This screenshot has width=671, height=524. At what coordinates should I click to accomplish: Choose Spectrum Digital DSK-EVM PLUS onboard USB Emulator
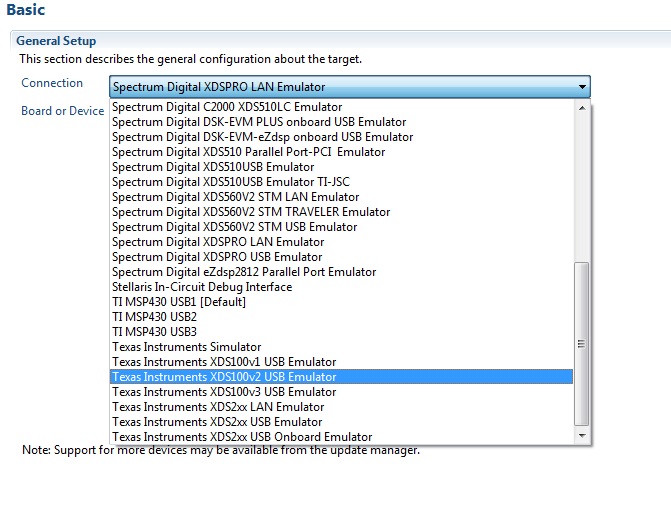pos(341,122)
